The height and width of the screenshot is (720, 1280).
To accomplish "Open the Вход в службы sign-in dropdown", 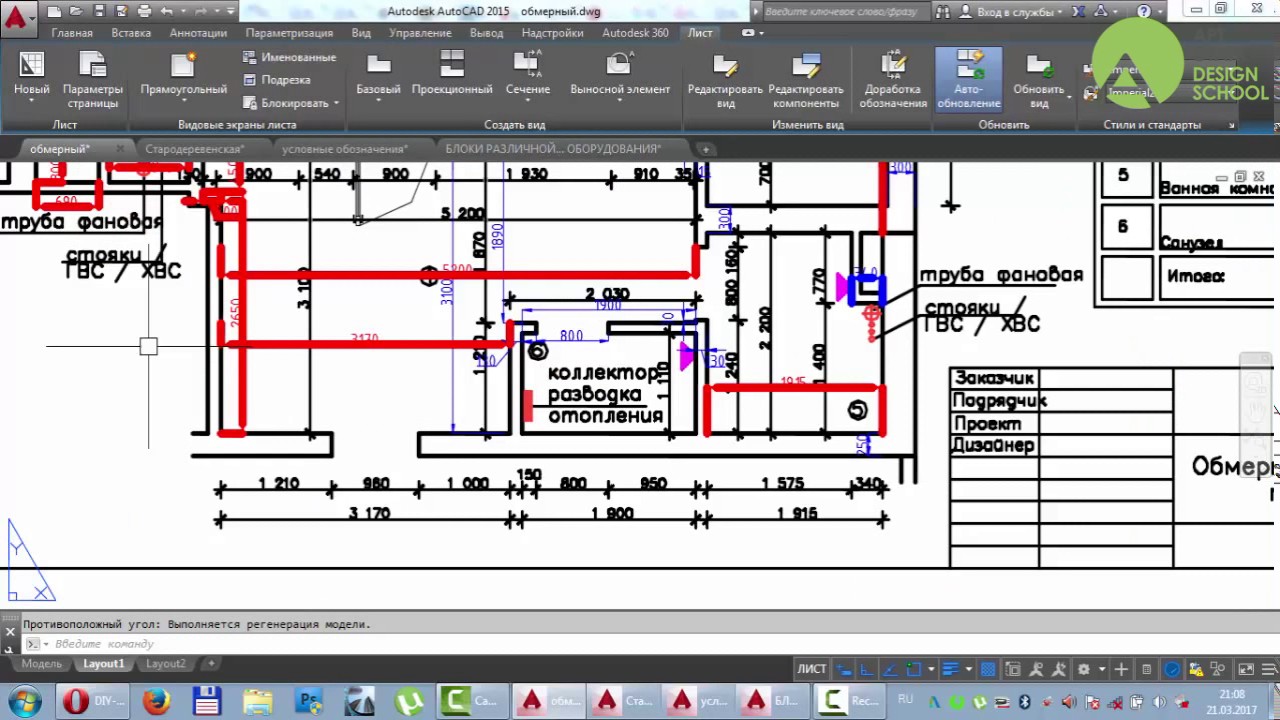I will [1010, 12].
